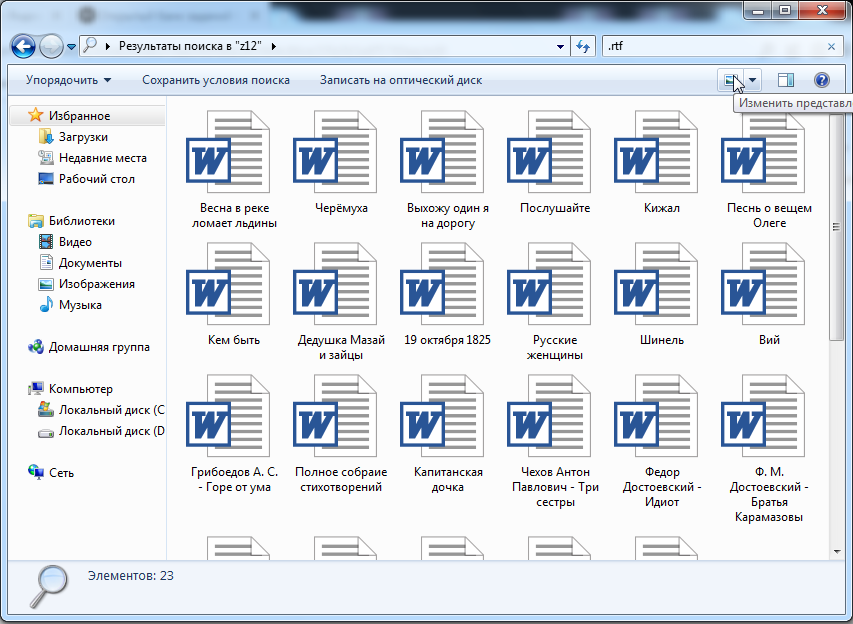Toggle the preview pane

(x=786, y=81)
